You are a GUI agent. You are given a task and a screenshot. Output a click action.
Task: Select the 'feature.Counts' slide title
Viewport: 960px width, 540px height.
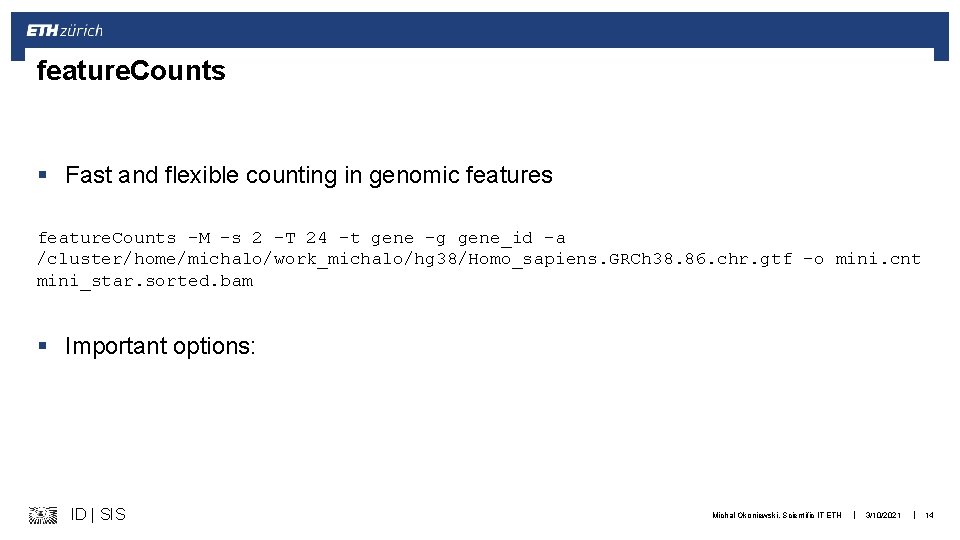point(131,71)
